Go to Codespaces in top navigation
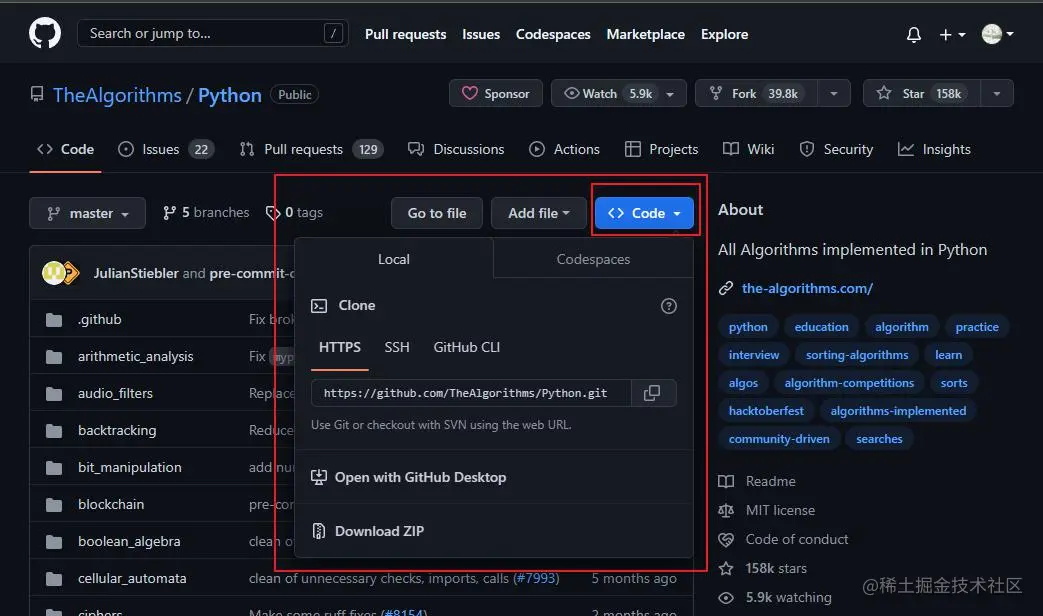This screenshot has width=1043, height=616. (x=553, y=35)
